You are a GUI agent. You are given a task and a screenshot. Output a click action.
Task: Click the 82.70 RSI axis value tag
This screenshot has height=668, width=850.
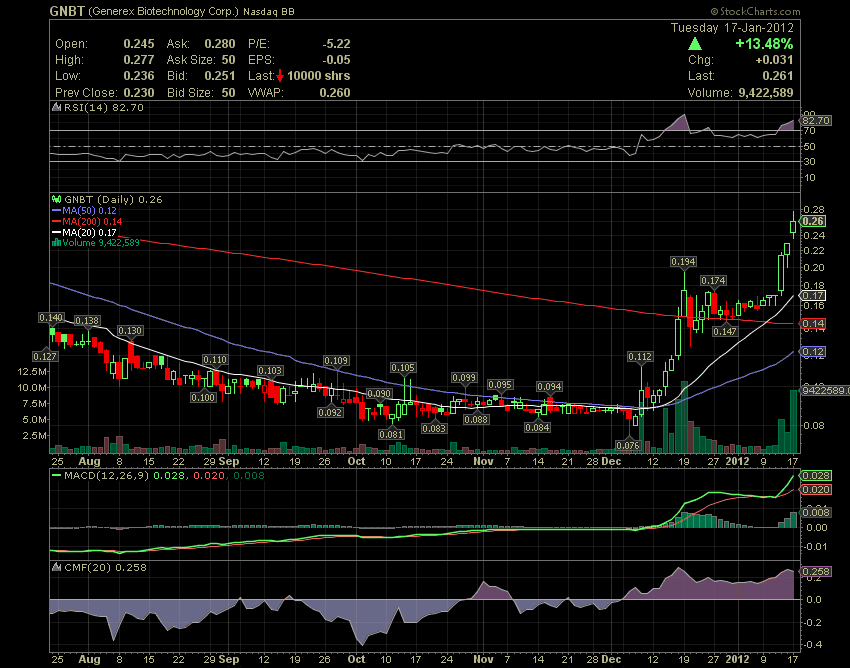[816, 120]
